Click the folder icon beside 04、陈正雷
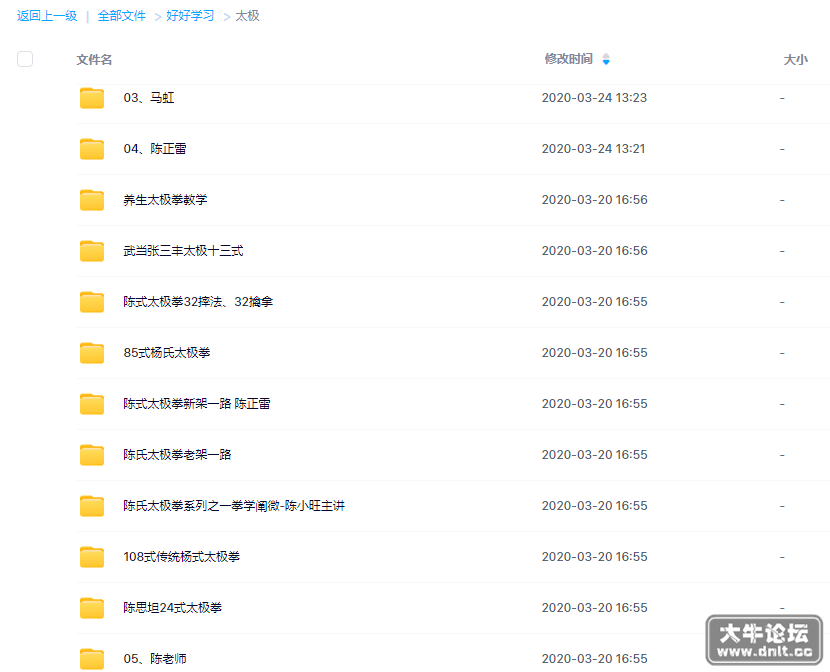 [92, 149]
